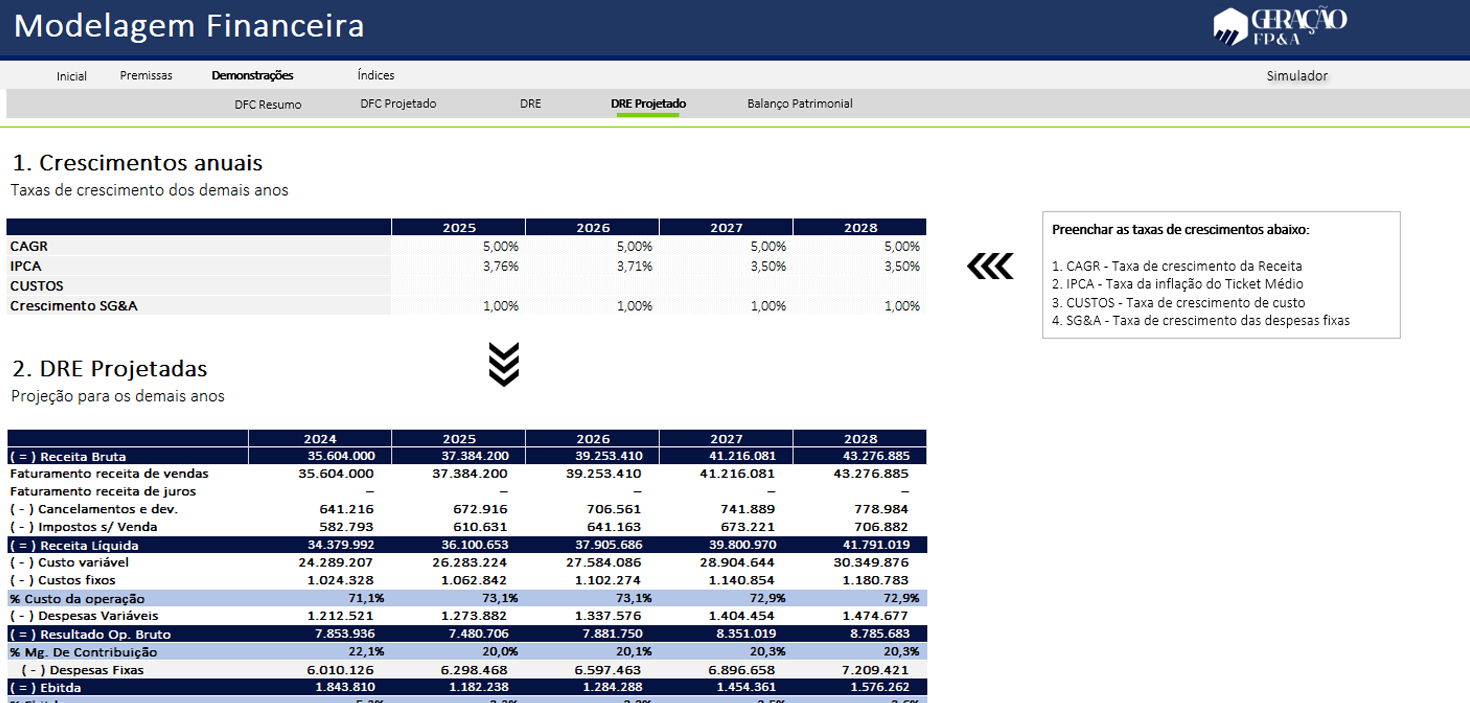Select the Demonstrações menu
This screenshot has width=1470, height=703.
252,76
